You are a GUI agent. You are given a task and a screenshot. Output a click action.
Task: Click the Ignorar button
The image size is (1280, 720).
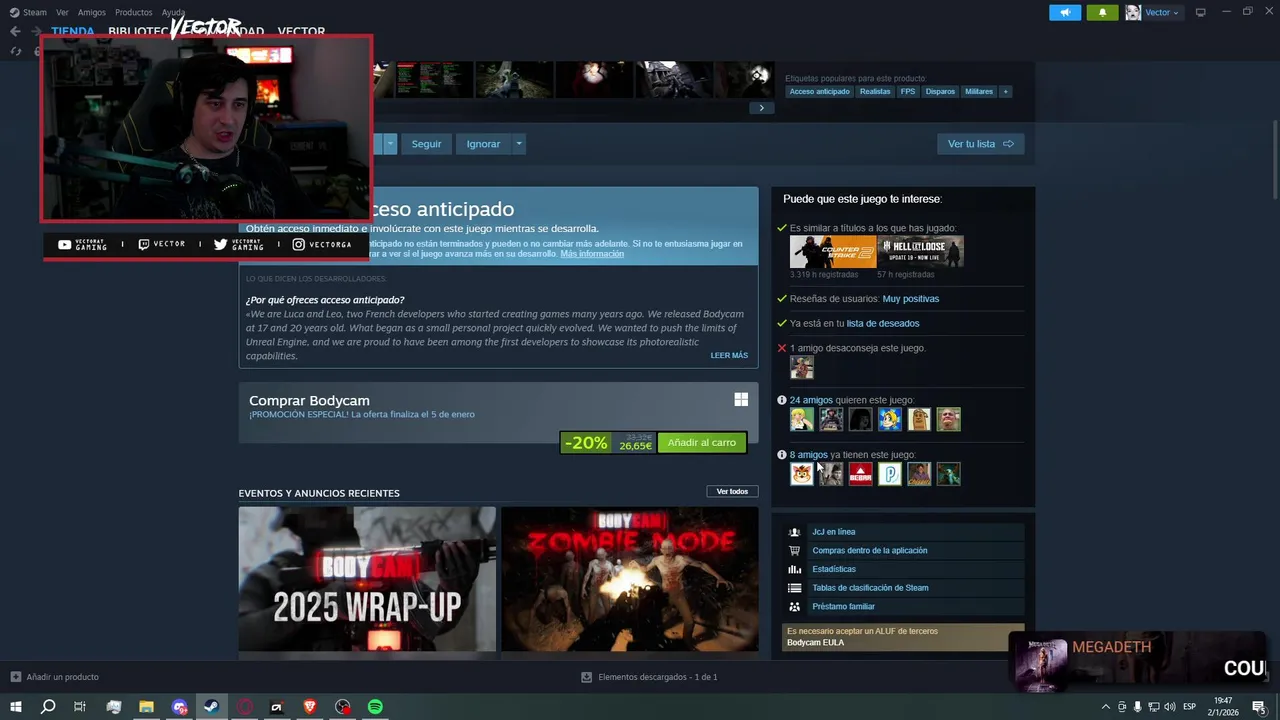click(483, 144)
